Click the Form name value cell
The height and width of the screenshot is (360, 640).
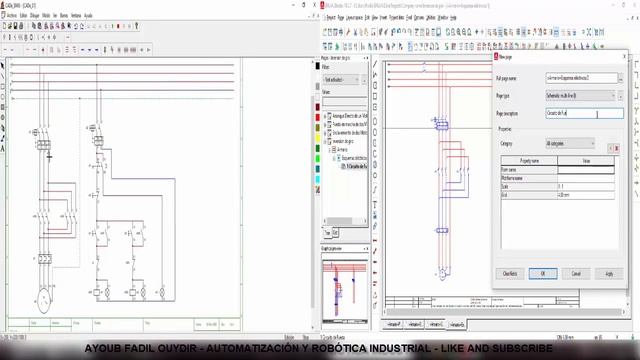click(586, 169)
